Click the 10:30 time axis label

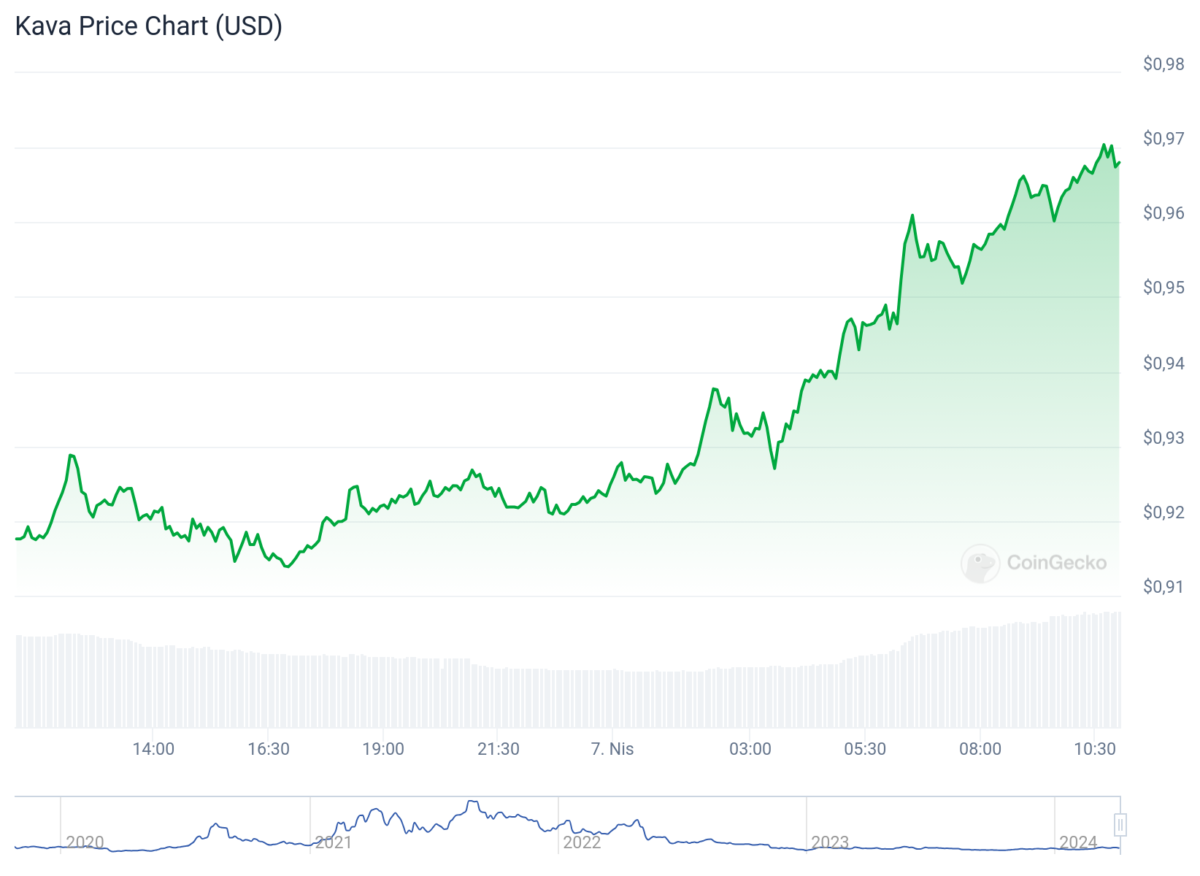click(x=1095, y=749)
